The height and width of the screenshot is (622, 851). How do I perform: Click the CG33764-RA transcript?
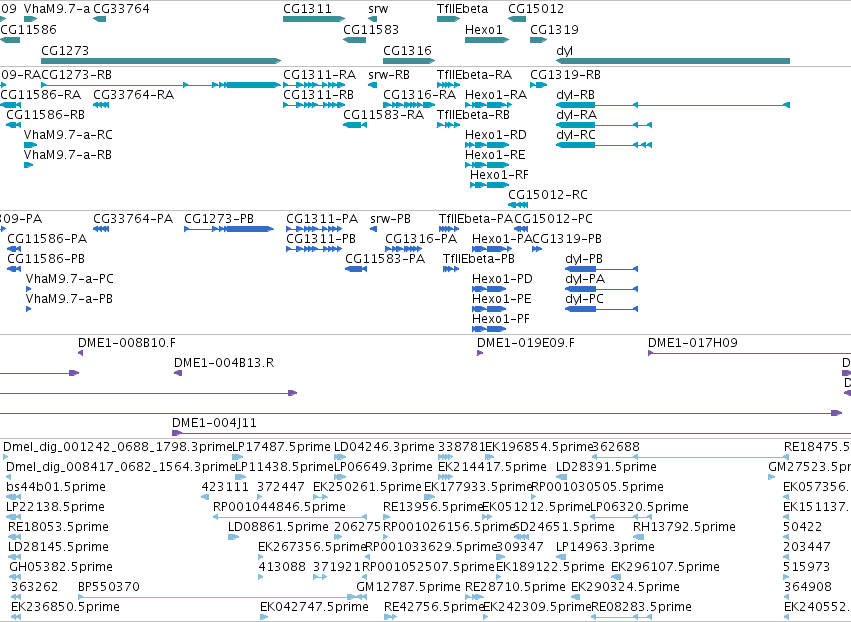click(x=101, y=105)
